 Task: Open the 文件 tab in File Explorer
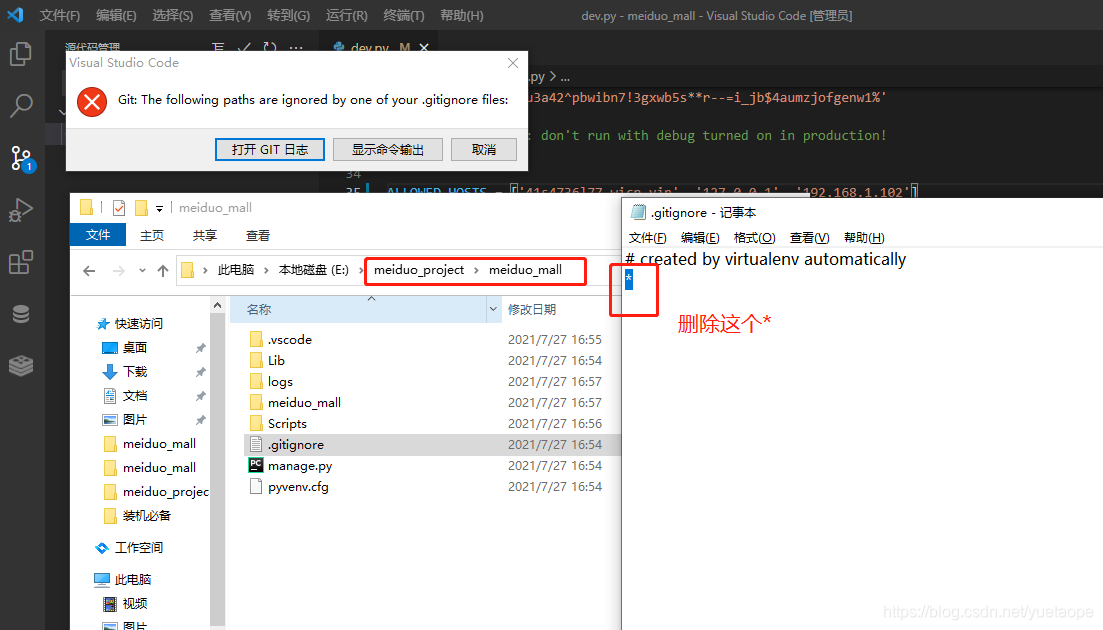[x=98, y=235]
